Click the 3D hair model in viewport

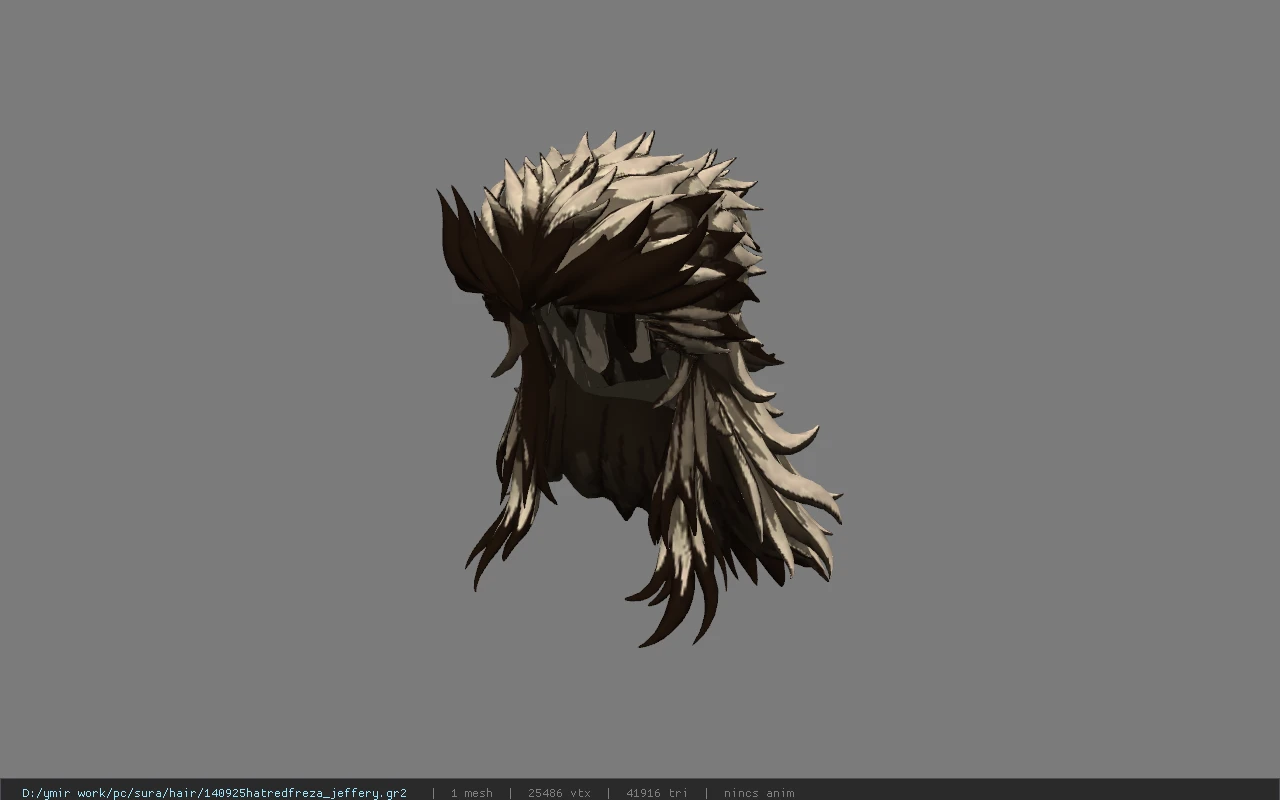click(x=640, y=388)
